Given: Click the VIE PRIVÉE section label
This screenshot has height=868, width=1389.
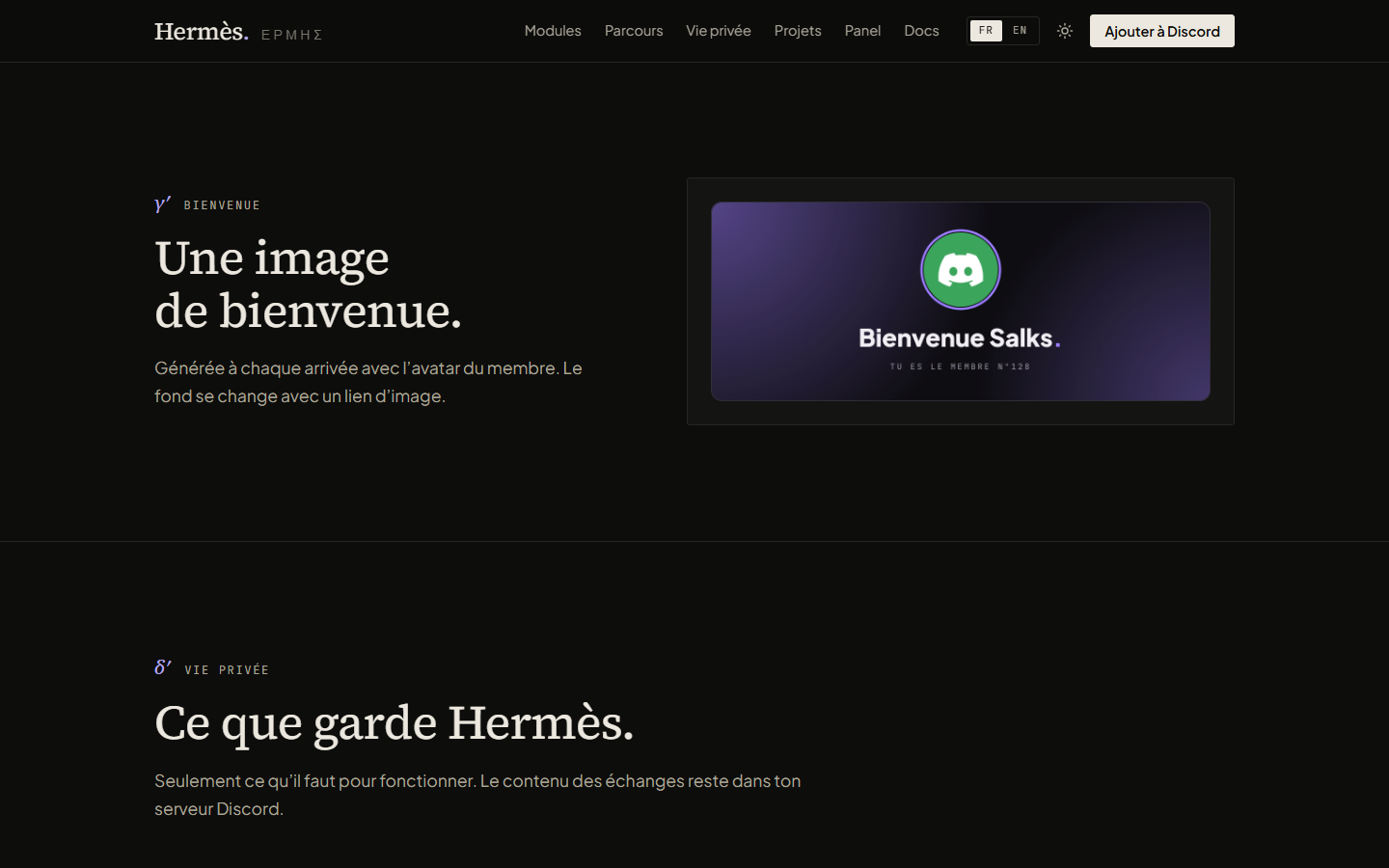Looking at the screenshot, I should tap(227, 670).
